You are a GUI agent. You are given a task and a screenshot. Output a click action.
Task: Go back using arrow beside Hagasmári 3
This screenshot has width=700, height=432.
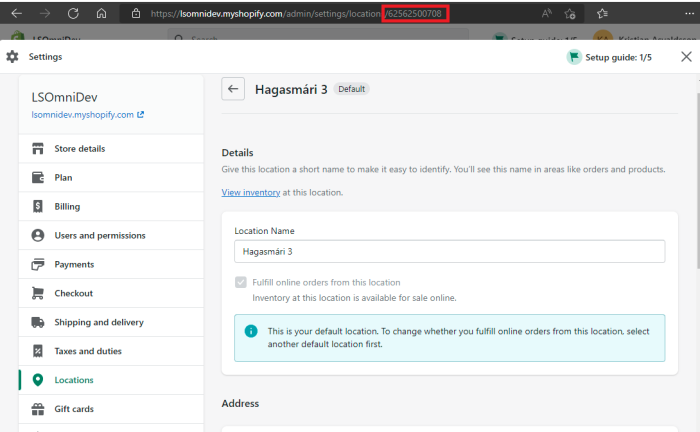[233, 89]
